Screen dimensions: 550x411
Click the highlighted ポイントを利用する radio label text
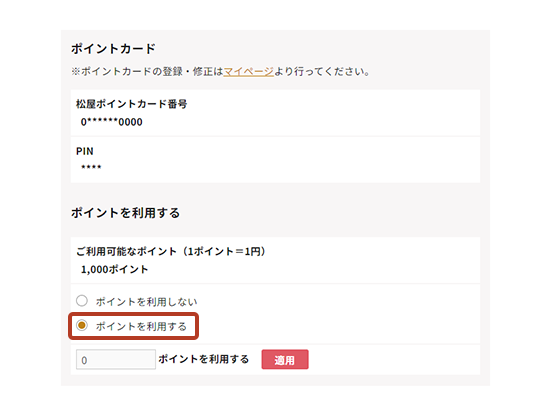141,326
